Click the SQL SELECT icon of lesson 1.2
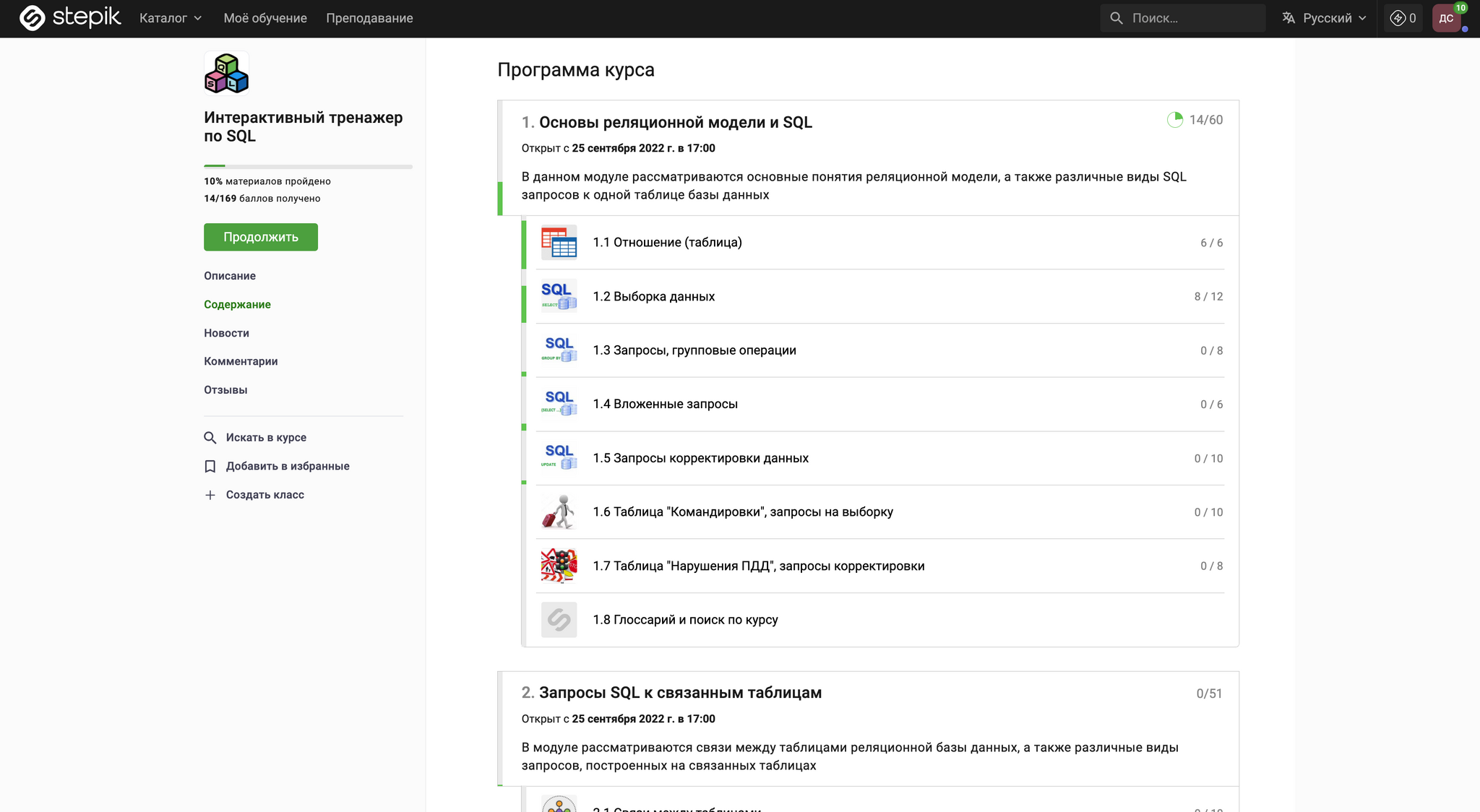Viewport: 1480px width, 812px height. pos(559,296)
